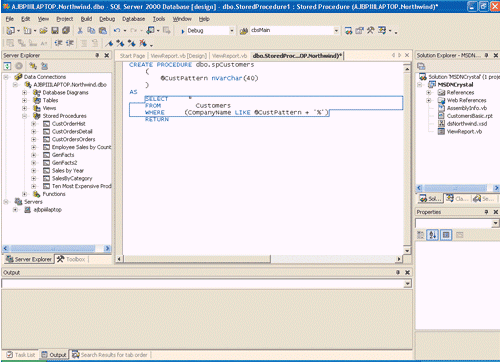Image resolution: width=500 pixels, height=364 pixels.
Task: Click the Increase Indent toolbar icon
Action: pos(70,43)
